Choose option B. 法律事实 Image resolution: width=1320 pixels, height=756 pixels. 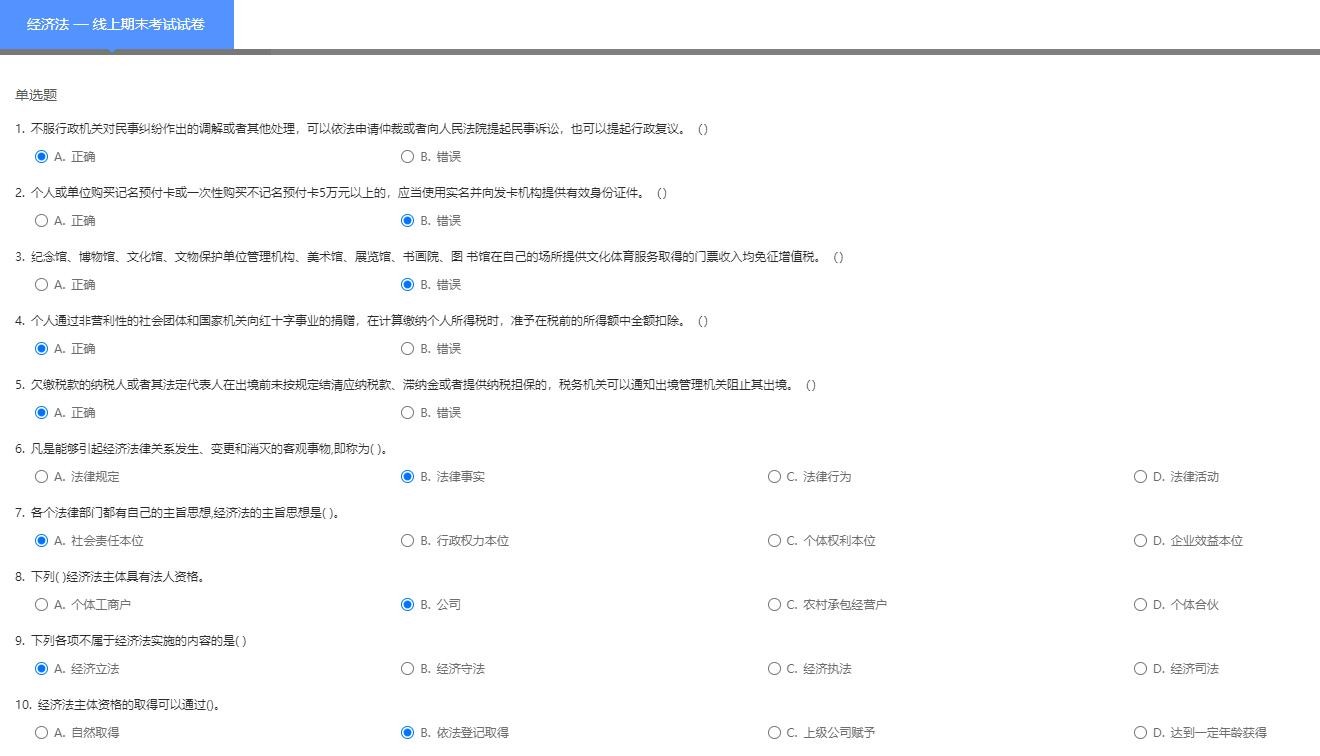[x=407, y=477]
